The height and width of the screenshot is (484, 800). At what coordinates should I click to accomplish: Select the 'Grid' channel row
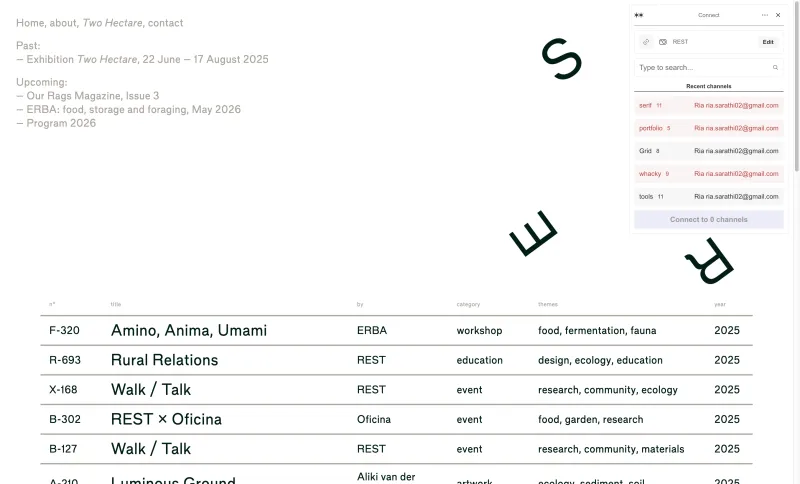tap(709, 151)
